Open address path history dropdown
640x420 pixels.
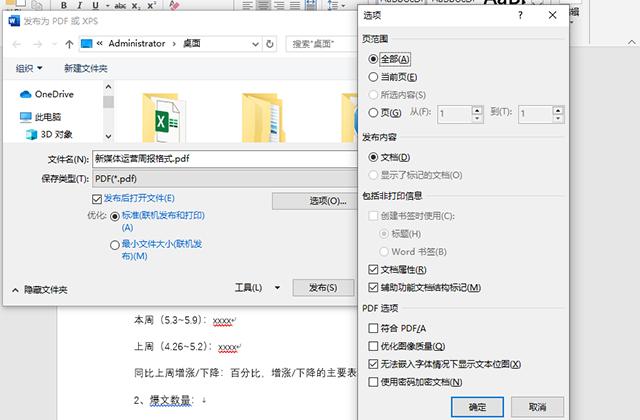pos(256,44)
